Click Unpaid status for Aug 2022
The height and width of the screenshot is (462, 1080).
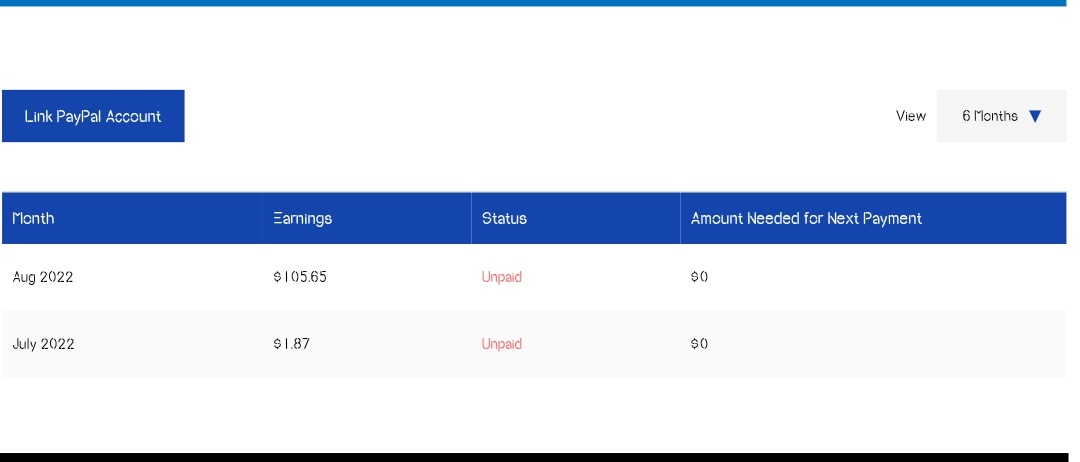click(x=501, y=277)
